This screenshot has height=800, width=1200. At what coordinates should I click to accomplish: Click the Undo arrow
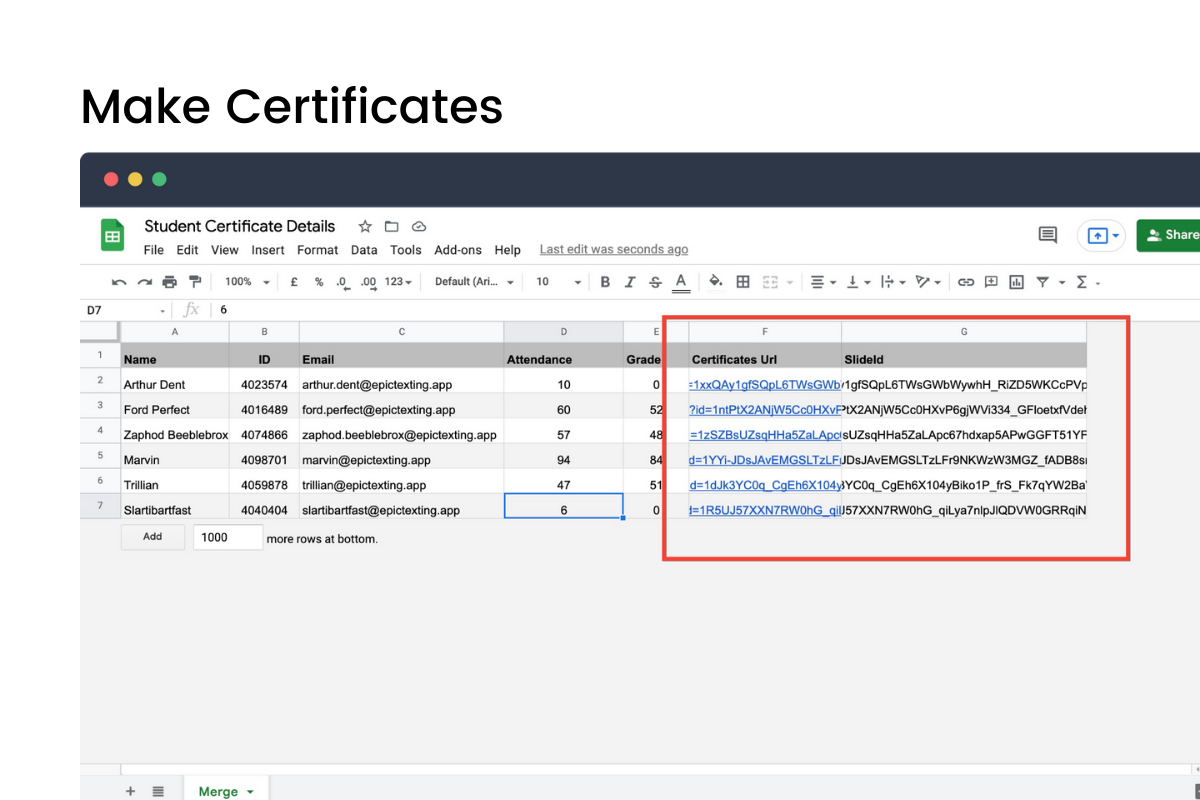tap(117, 281)
